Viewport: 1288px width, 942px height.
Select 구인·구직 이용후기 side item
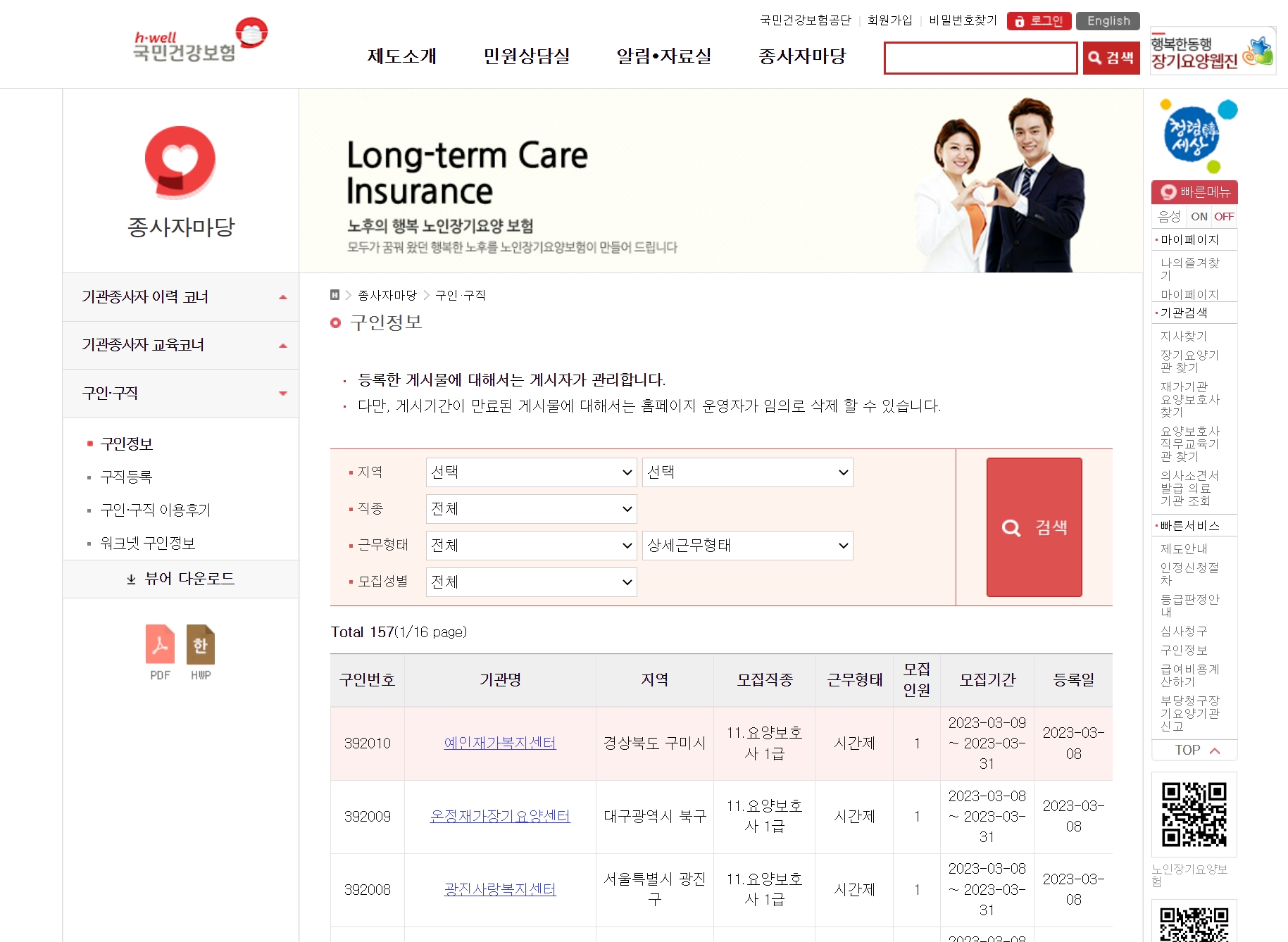(x=156, y=510)
